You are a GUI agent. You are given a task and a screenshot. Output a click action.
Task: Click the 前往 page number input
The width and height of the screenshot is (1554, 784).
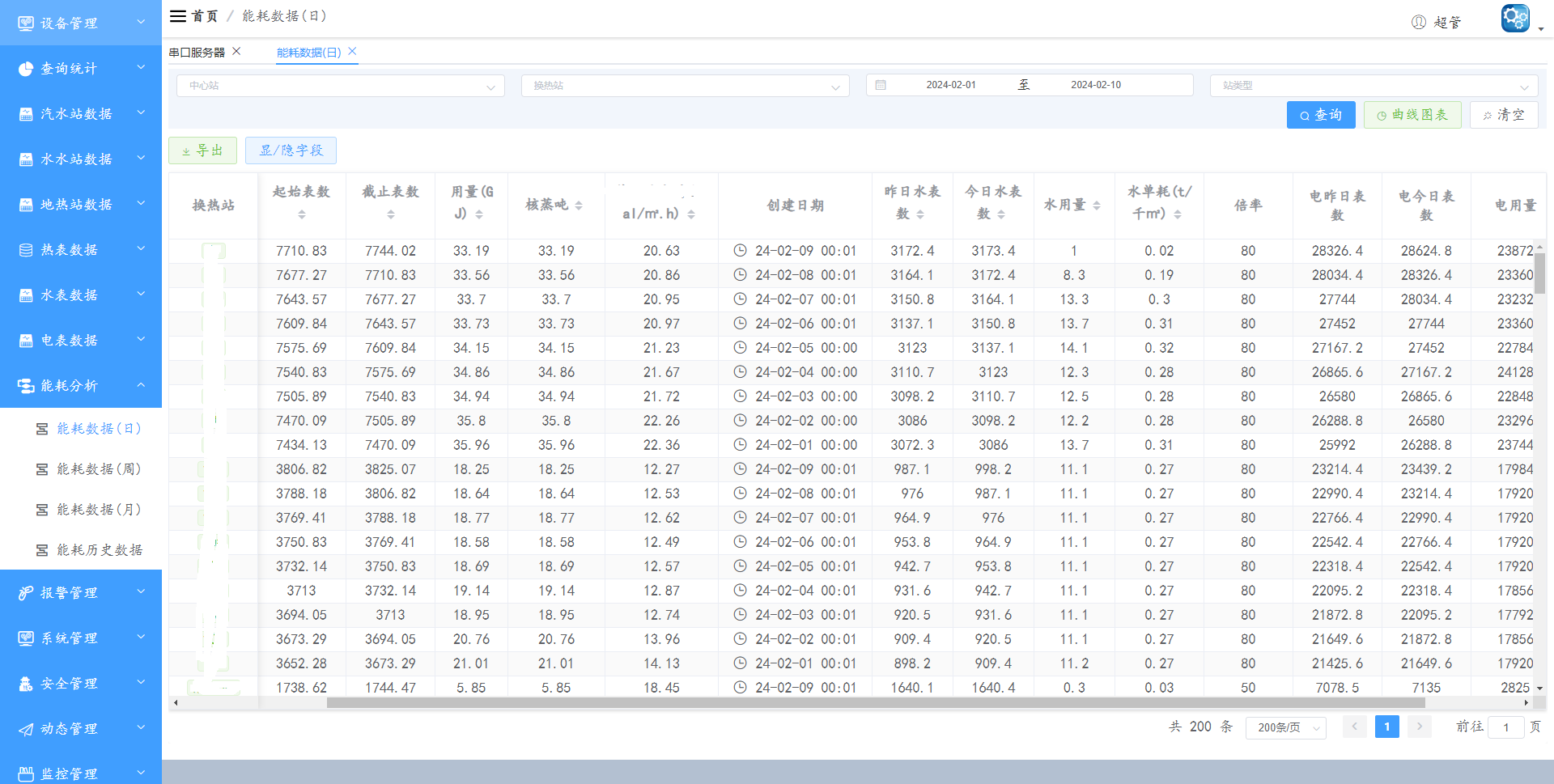pos(1505,727)
